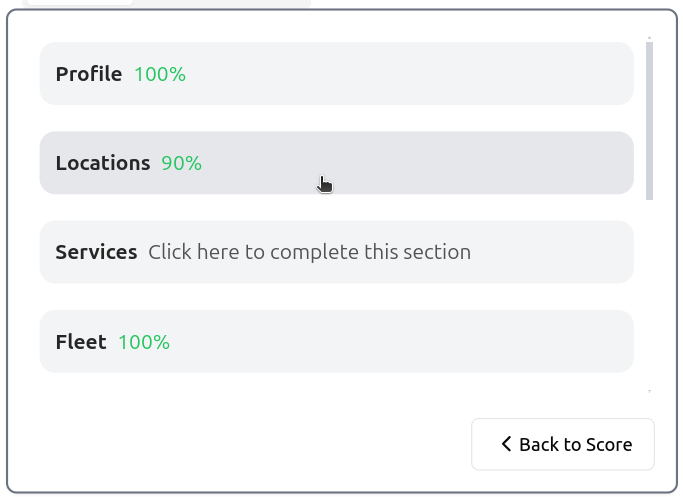Click the left chevron icon beside Back to Score
Image resolution: width=683 pixels, height=497 pixels.
[x=506, y=444]
